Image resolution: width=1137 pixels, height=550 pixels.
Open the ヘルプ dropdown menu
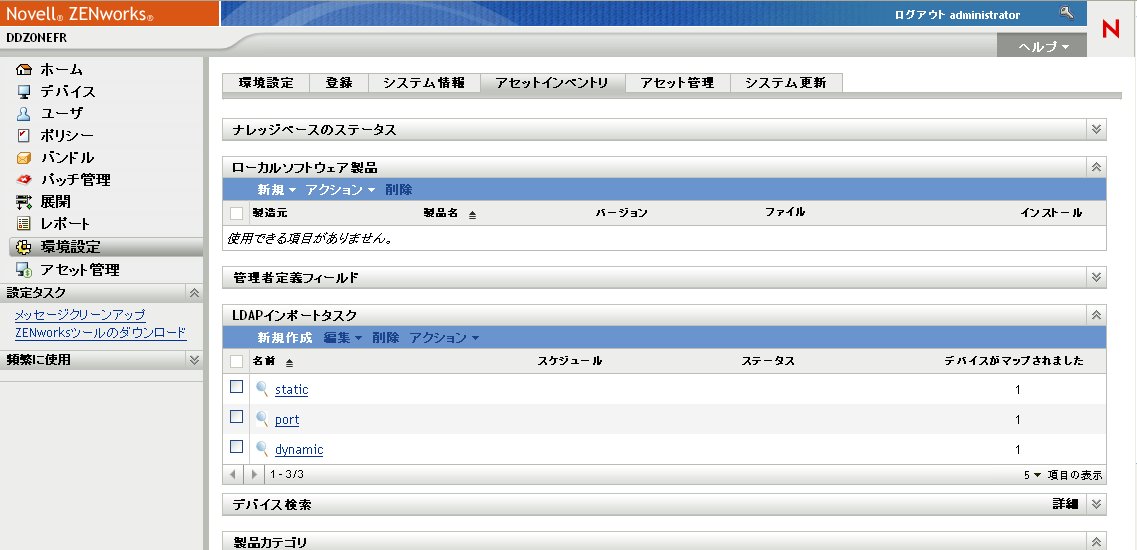tap(1043, 46)
